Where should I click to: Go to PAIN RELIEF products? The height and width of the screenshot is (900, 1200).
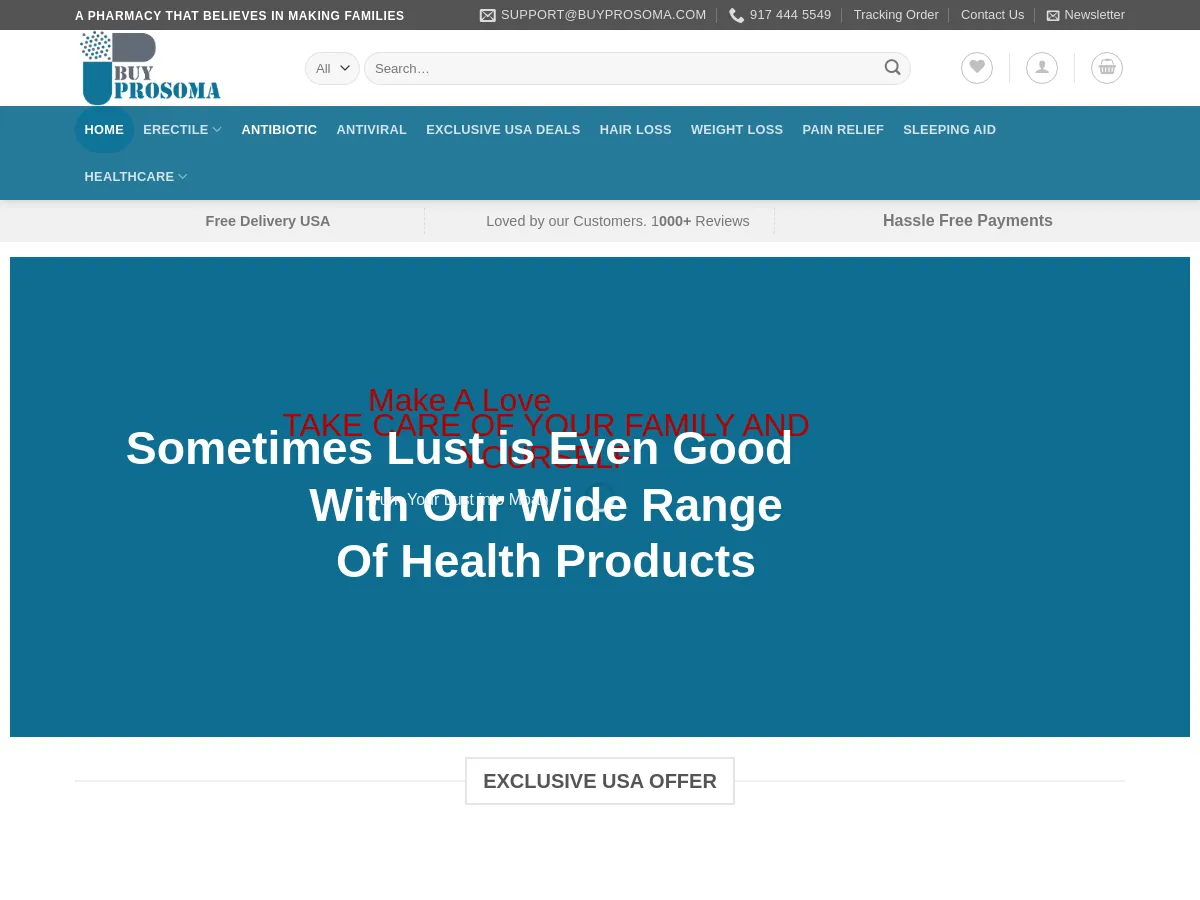[843, 129]
